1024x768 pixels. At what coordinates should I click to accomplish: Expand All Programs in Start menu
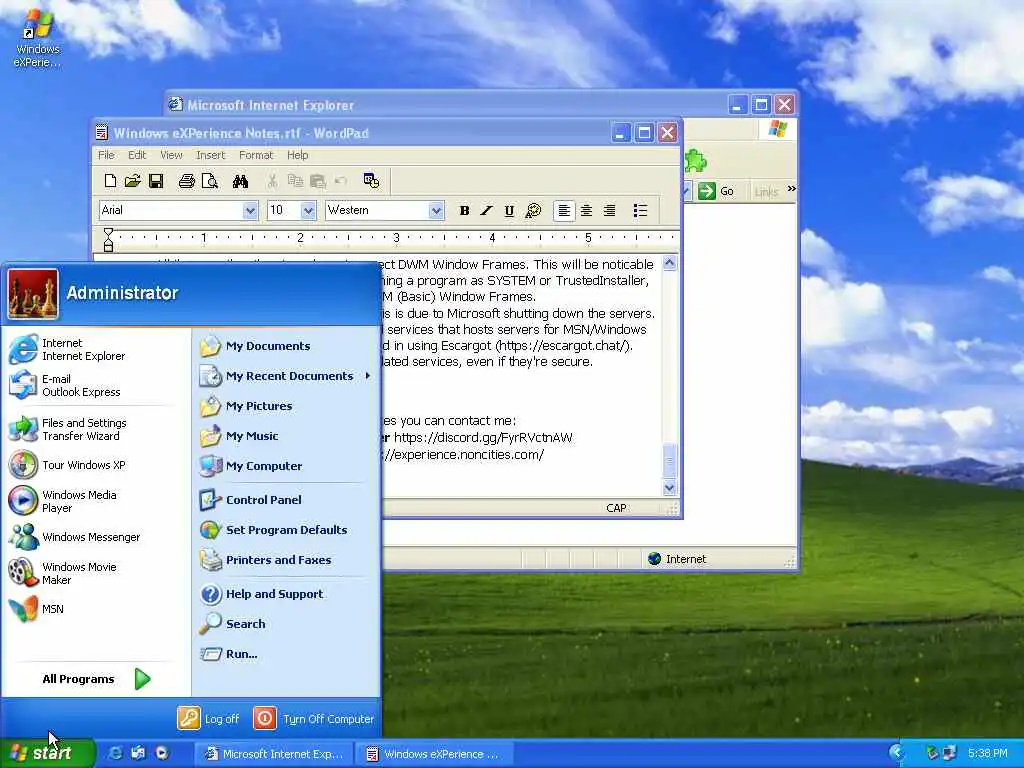[96, 679]
